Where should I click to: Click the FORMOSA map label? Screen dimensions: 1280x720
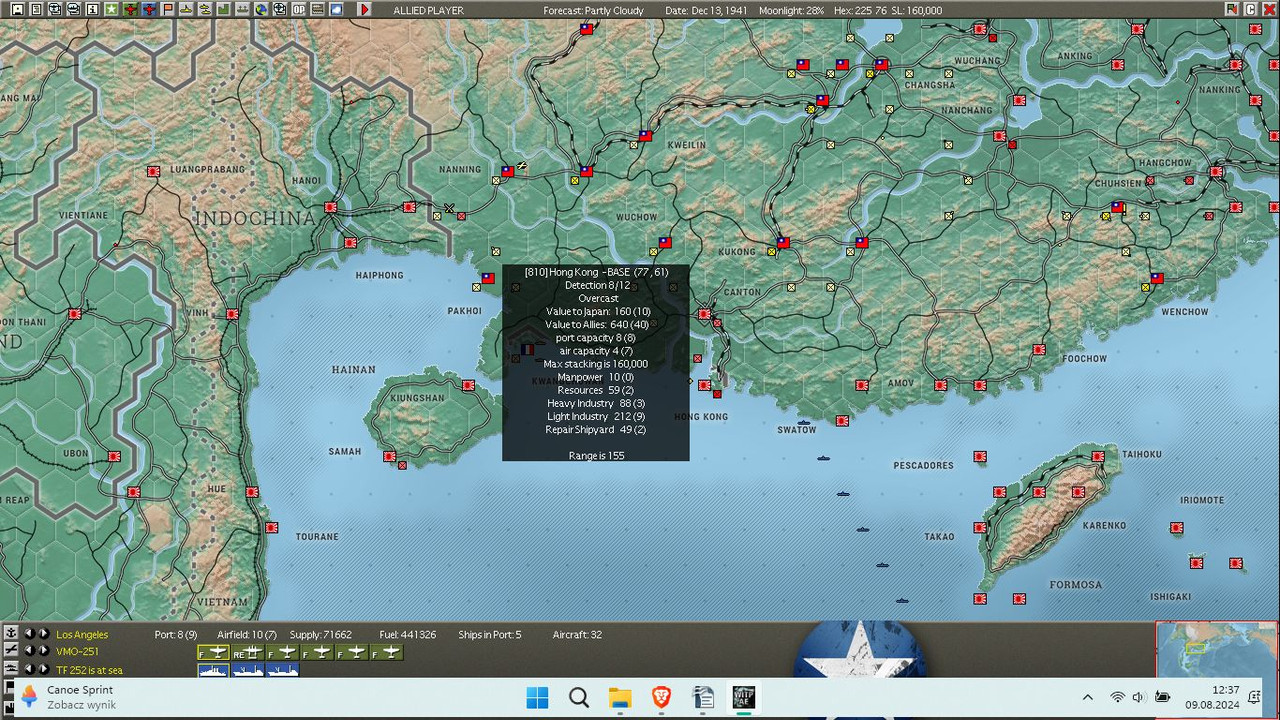[1076, 585]
